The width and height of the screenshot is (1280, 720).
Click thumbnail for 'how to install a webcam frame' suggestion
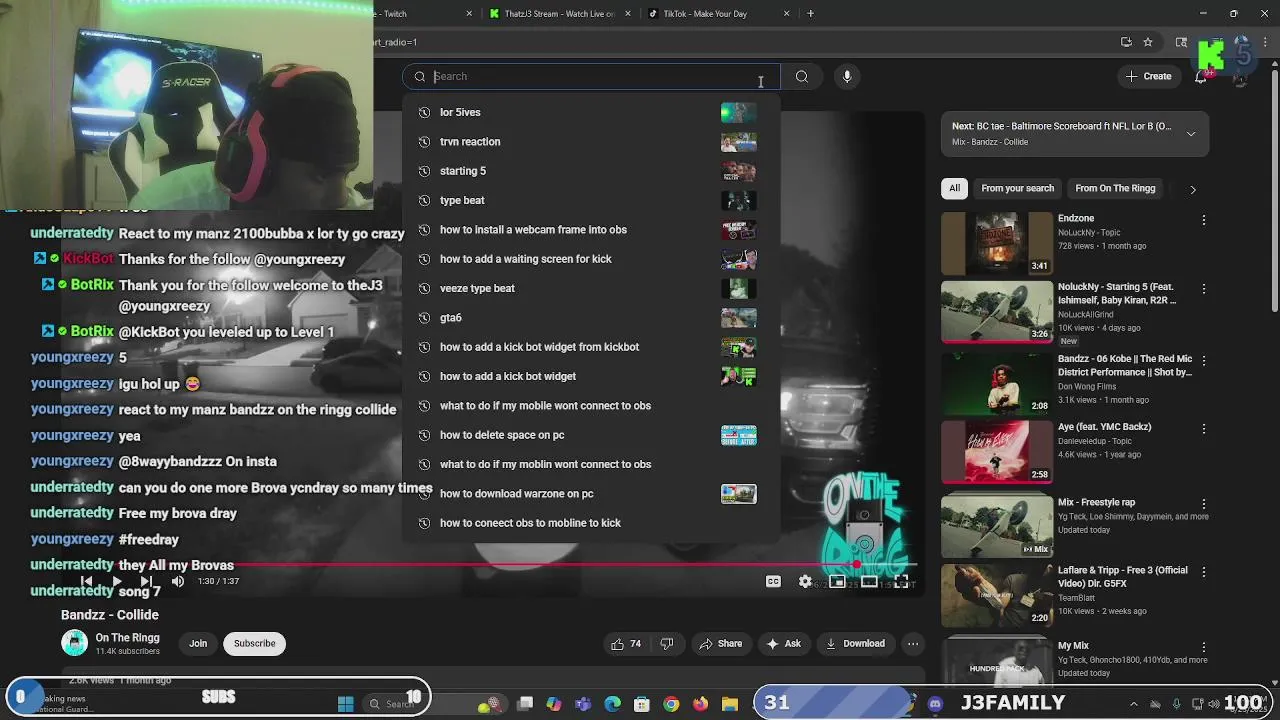point(739,230)
